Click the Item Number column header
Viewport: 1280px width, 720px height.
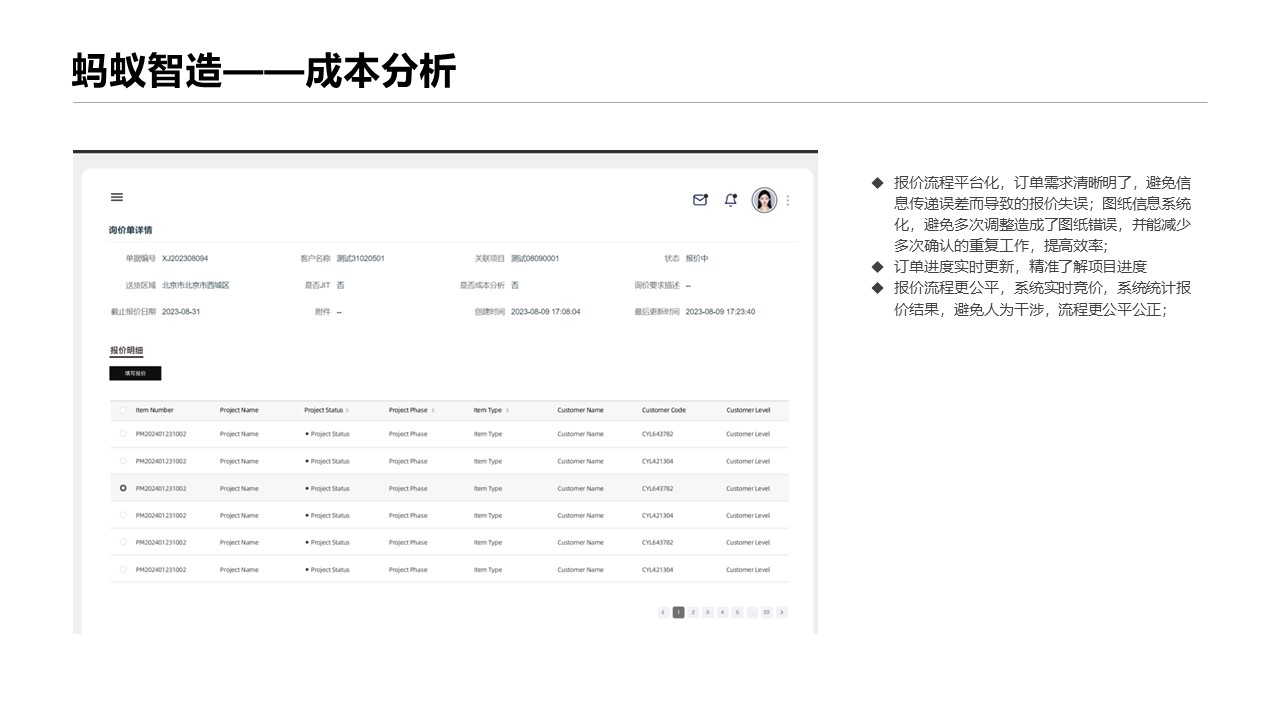(x=155, y=410)
